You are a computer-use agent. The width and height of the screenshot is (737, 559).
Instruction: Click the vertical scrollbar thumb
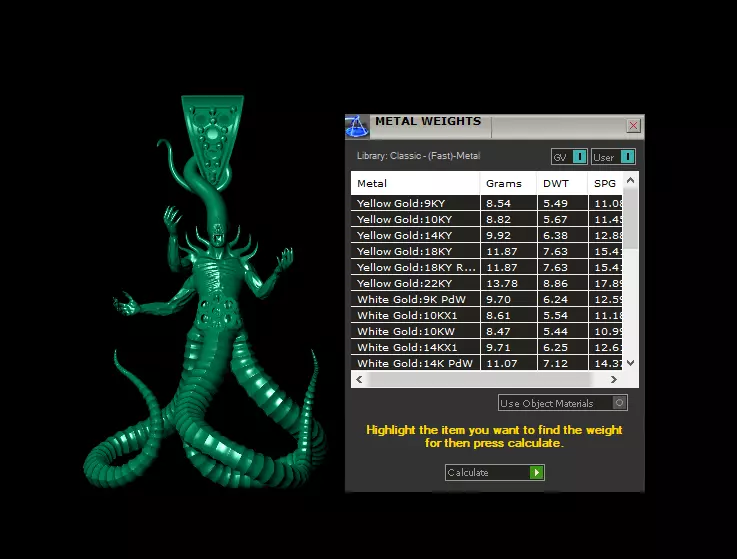631,218
